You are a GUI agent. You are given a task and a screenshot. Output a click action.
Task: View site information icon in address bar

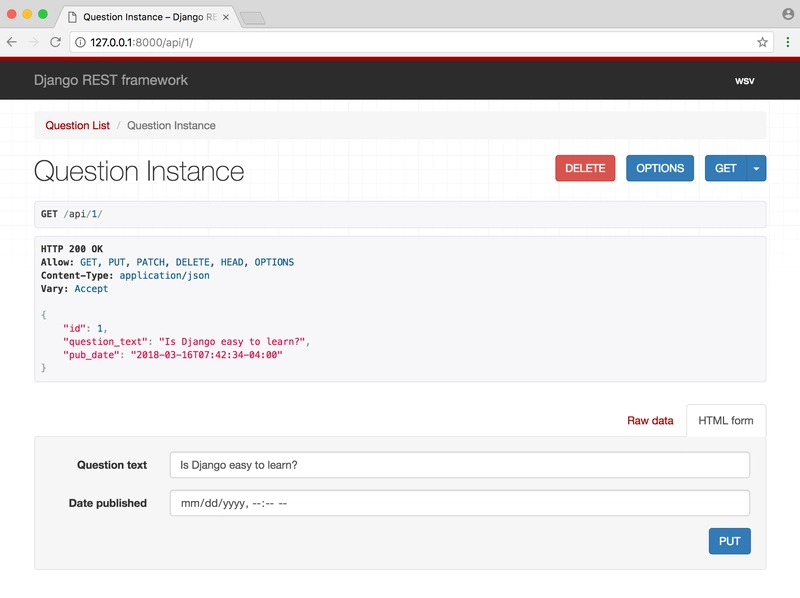(81, 42)
